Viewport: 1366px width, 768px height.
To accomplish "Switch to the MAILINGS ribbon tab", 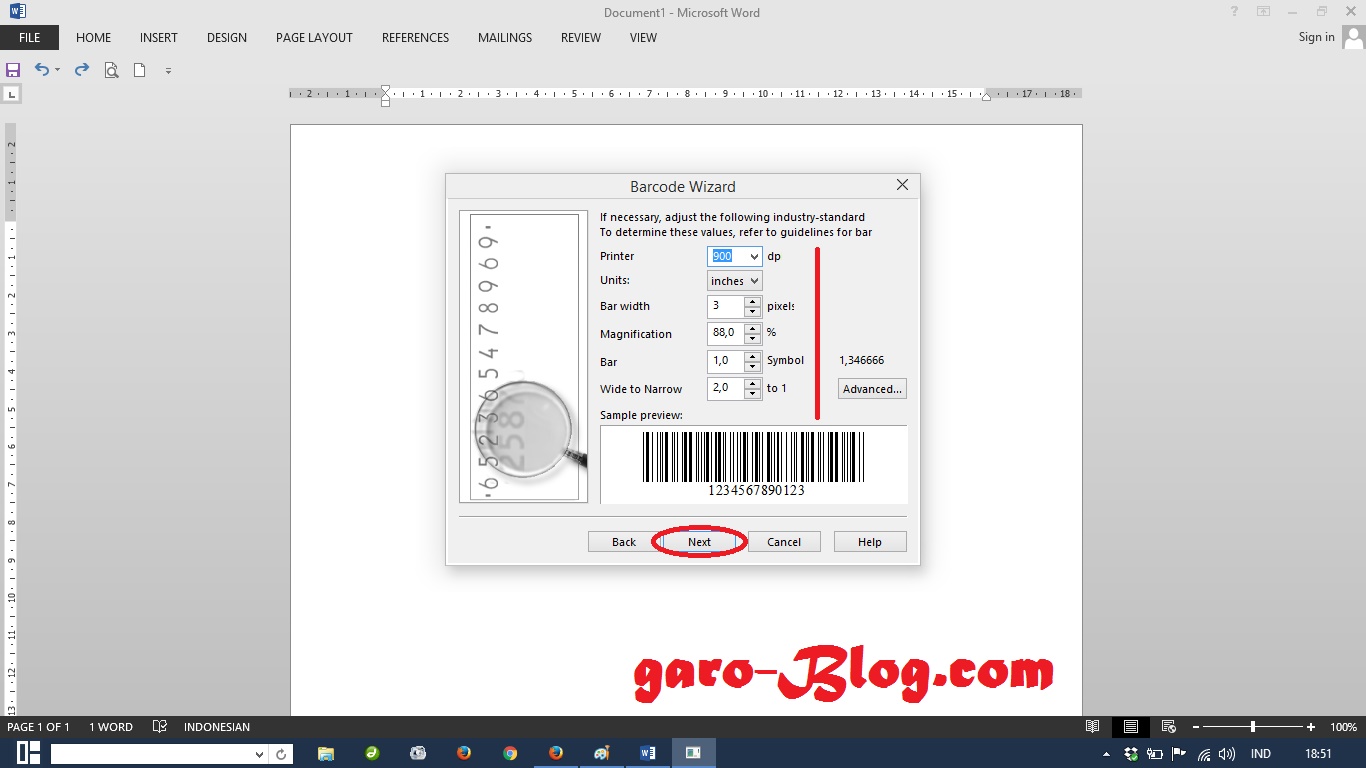I will click(x=504, y=38).
